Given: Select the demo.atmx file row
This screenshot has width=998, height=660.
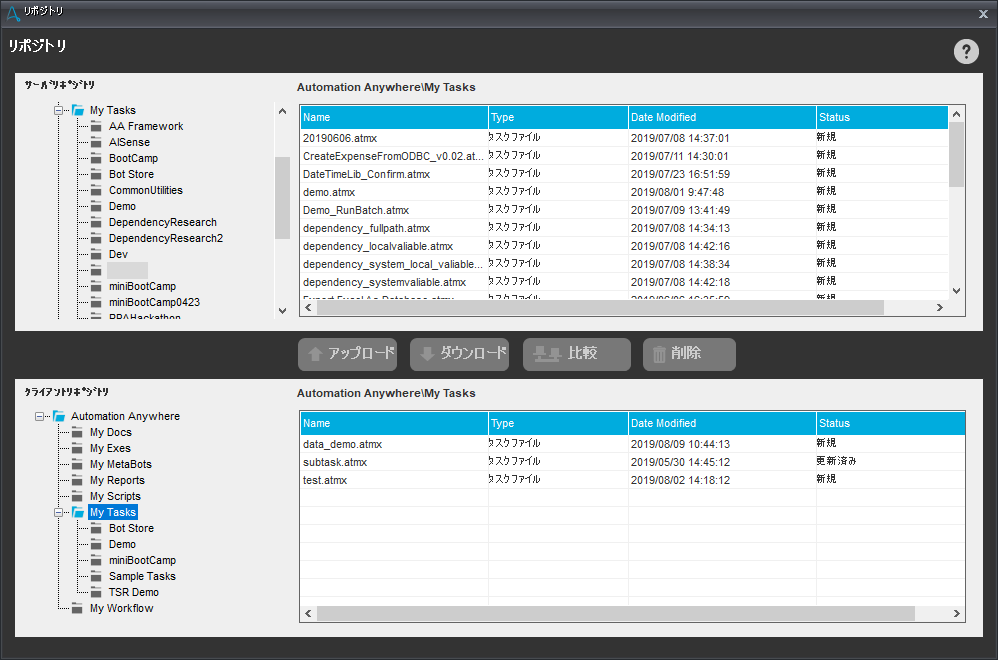Looking at the screenshot, I should (x=624, y=192).
